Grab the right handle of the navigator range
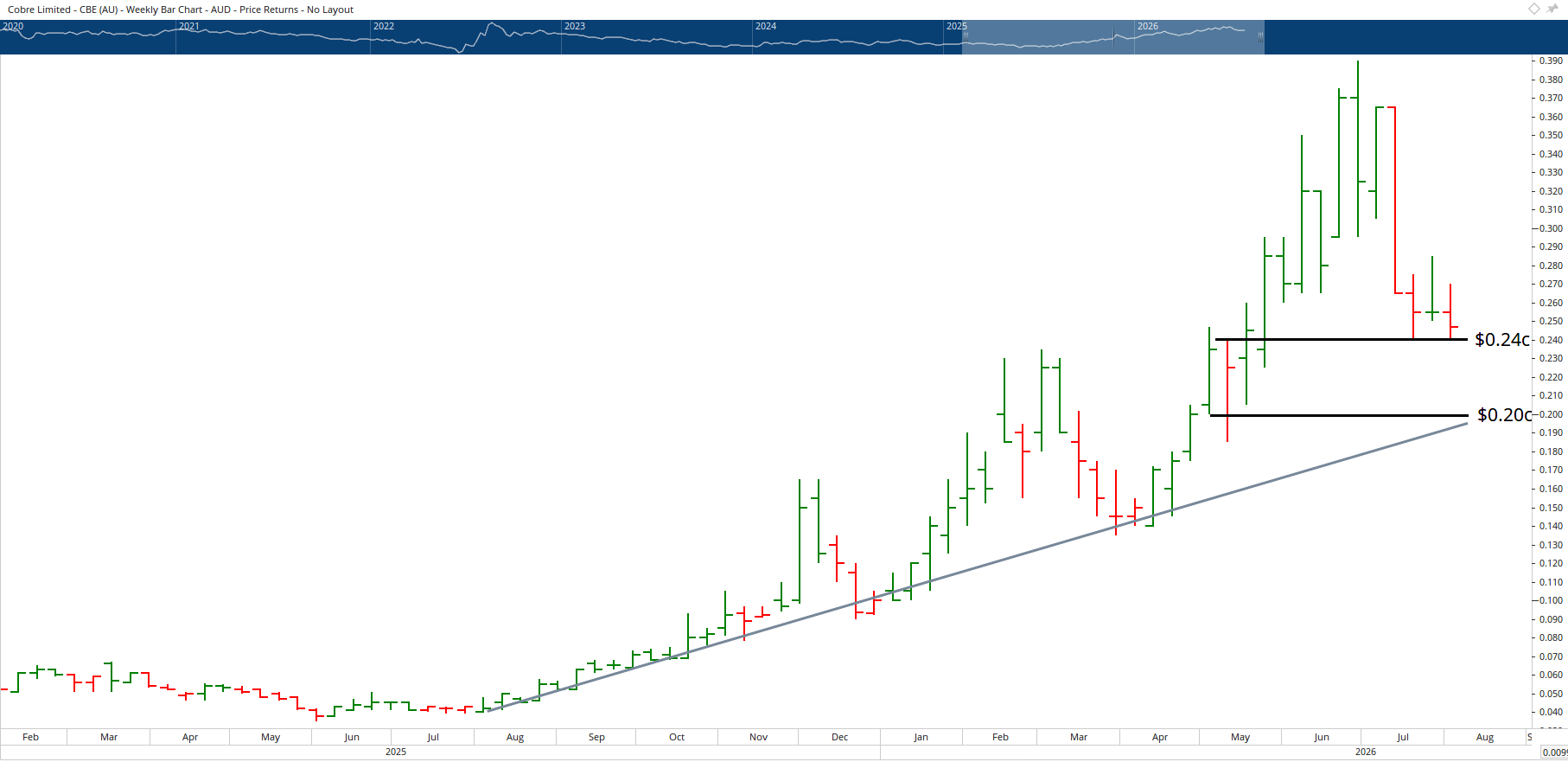 click(1260, 36)
